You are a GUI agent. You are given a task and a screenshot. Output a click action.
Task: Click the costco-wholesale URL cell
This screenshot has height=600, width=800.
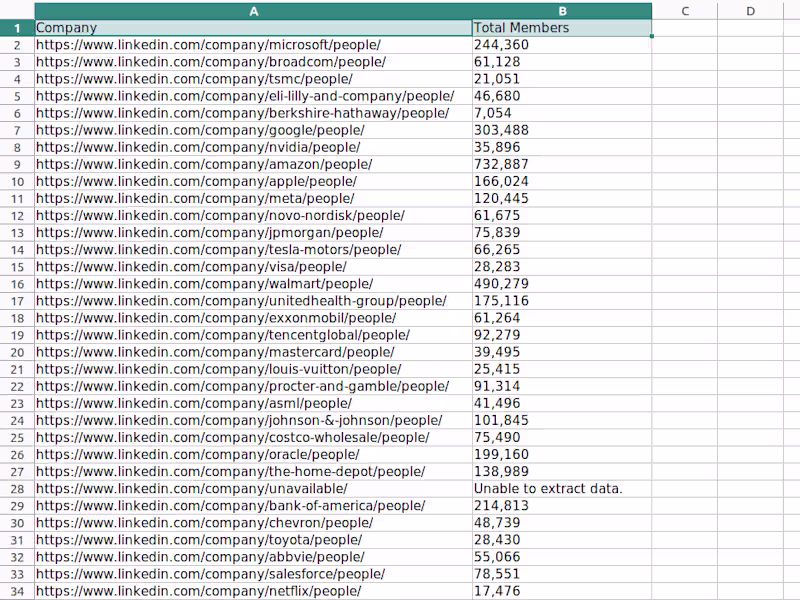coord(254,438)
